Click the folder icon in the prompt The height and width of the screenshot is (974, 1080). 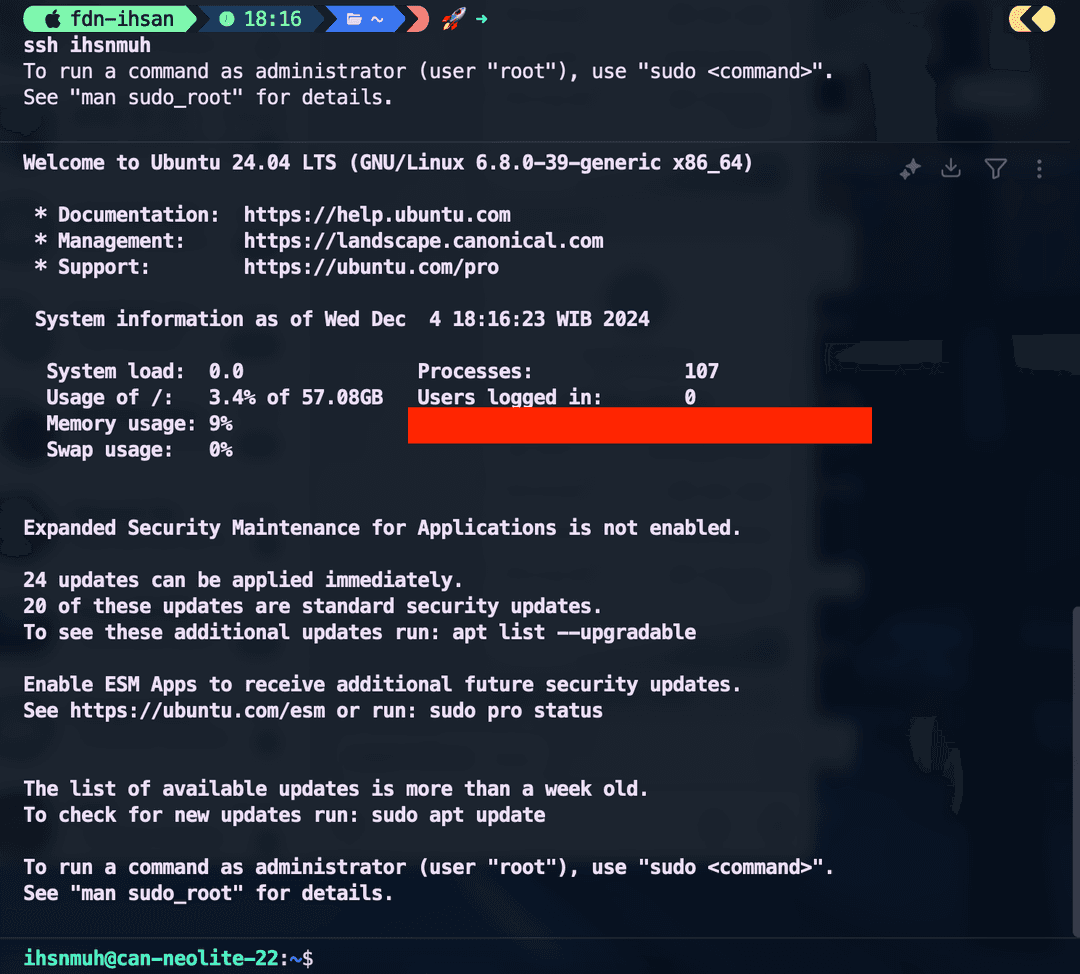tap(354, 19)
